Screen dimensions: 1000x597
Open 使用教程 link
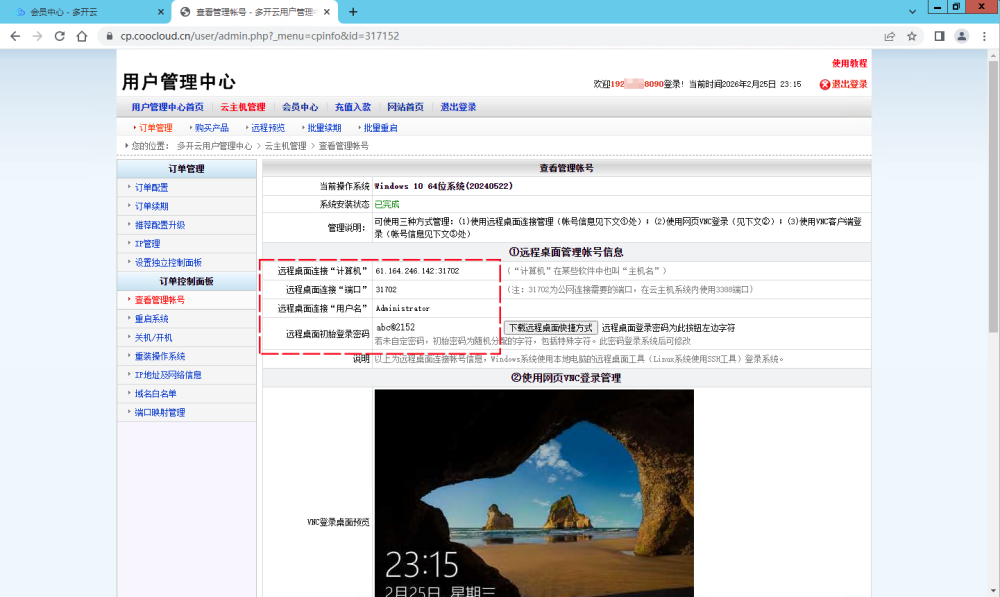[x=849, y=63]
